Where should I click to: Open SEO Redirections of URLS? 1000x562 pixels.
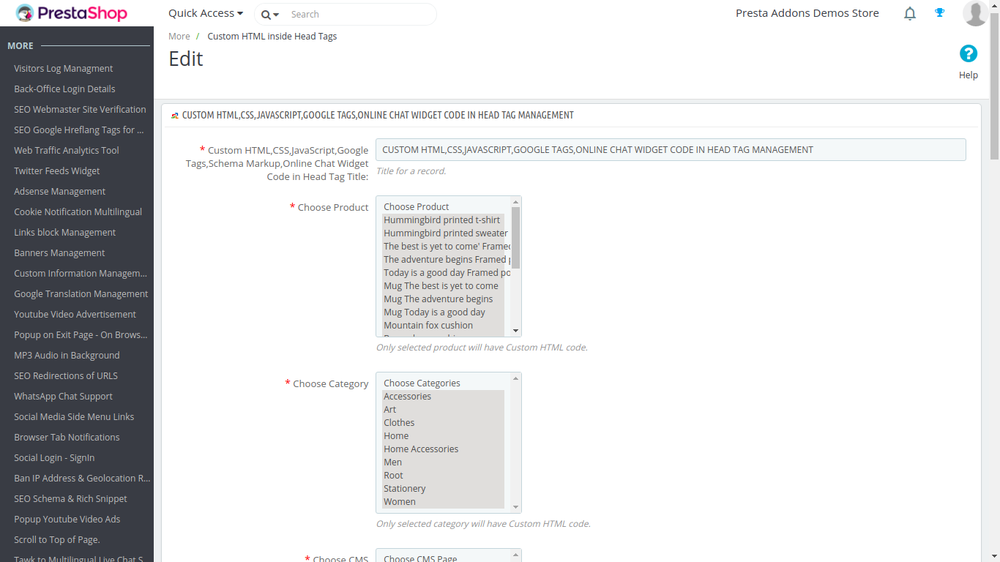[x=66, y=376]
